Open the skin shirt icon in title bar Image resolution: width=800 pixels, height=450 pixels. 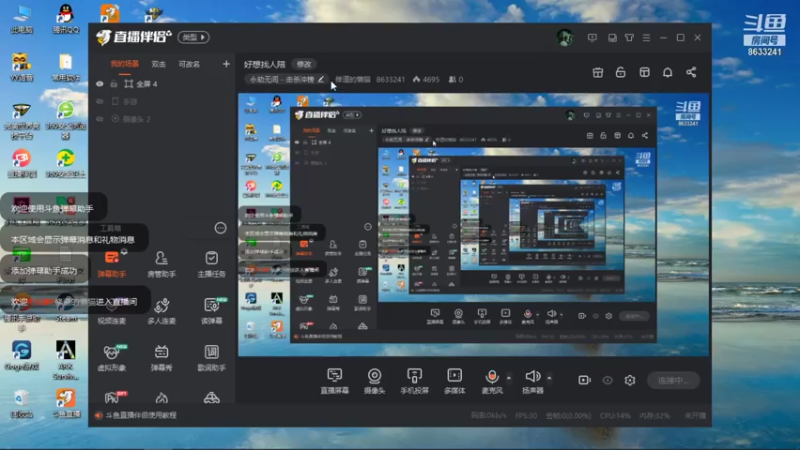coord(629,38)
